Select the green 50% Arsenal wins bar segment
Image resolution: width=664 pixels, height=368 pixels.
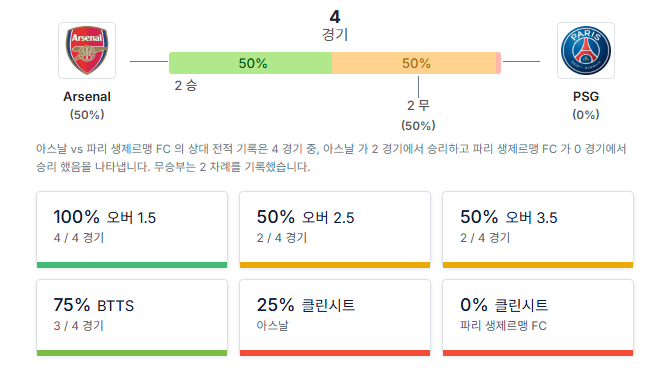[250, 63]
